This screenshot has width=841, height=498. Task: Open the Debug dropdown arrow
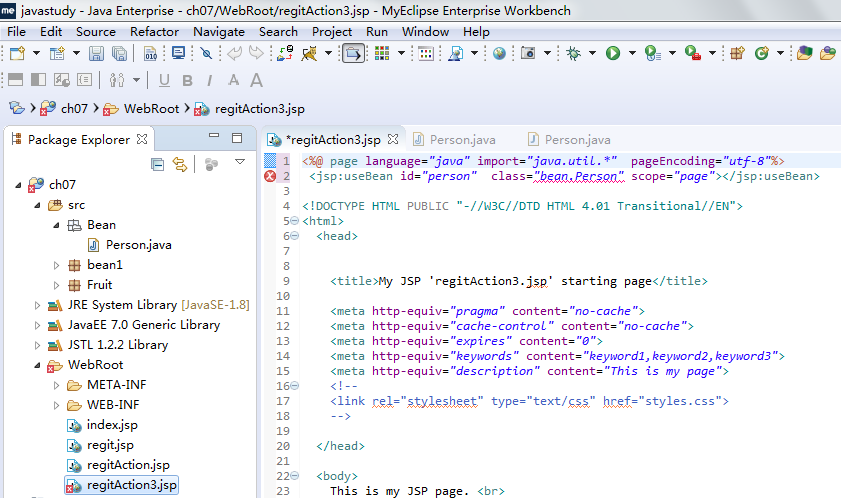pyautogui.click(x=592, y=53)
